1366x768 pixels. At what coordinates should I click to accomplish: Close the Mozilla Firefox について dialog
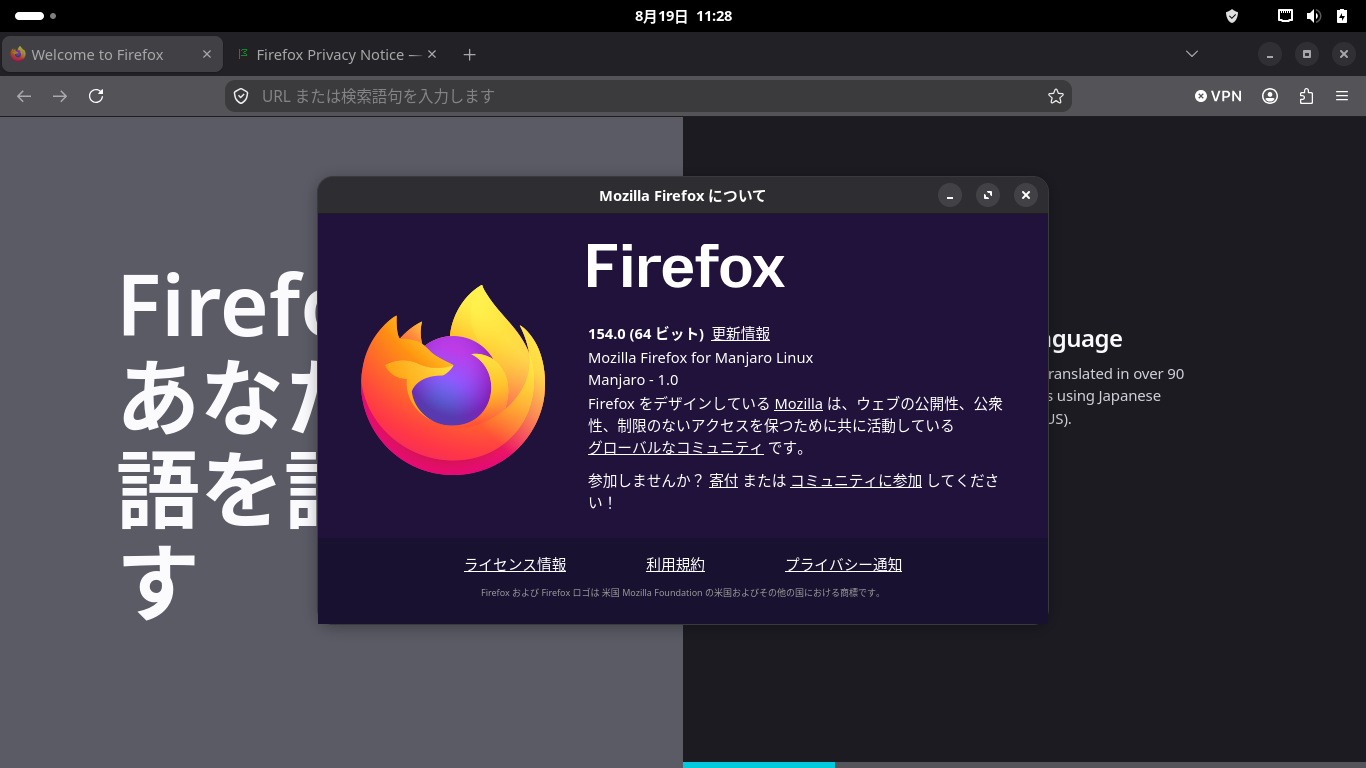point(1025,195)
